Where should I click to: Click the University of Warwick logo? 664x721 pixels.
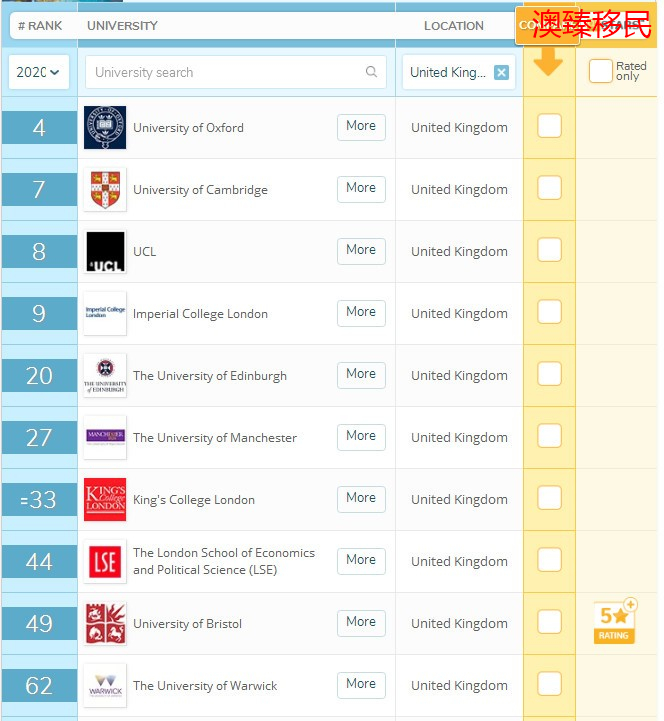[105, 686]
